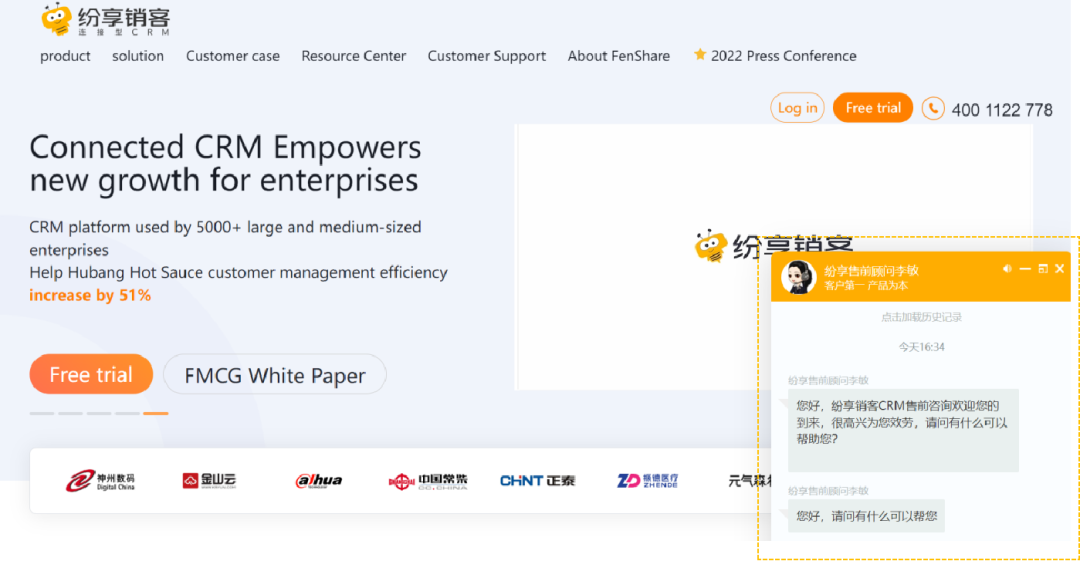Click the chat timestamp 今天16:34

[x=922, y=347]
